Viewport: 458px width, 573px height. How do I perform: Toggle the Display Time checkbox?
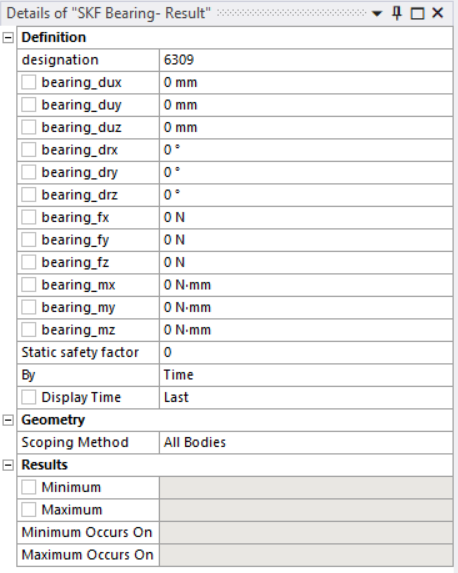coord(29,397)
